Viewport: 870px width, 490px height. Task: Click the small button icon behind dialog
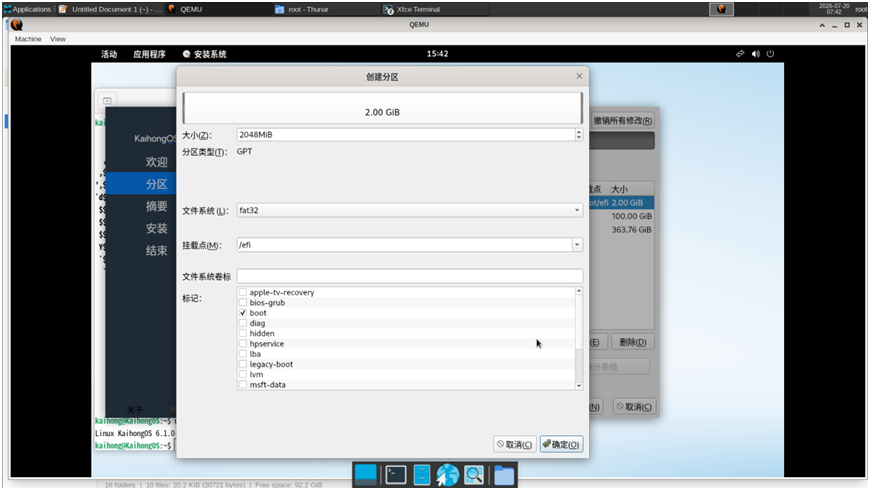coord(107,100)
